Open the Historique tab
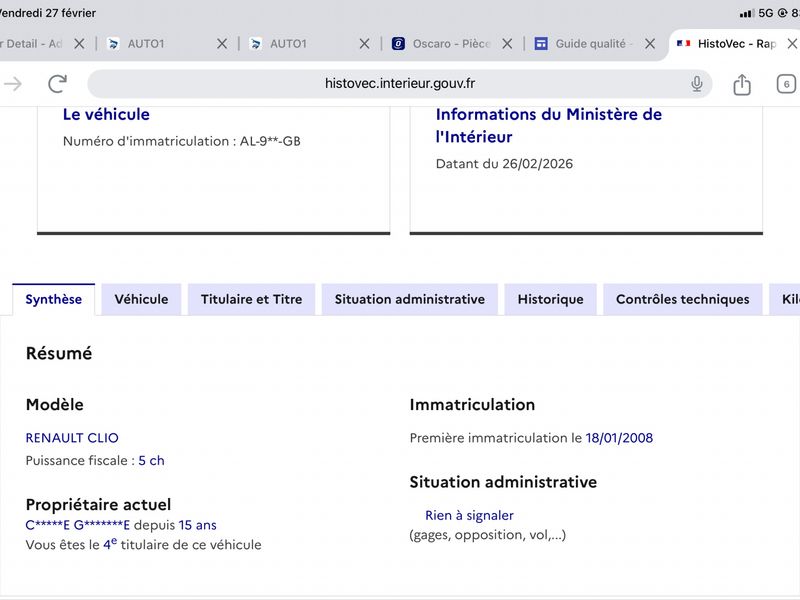800x600 pixels. coord(550,299)
